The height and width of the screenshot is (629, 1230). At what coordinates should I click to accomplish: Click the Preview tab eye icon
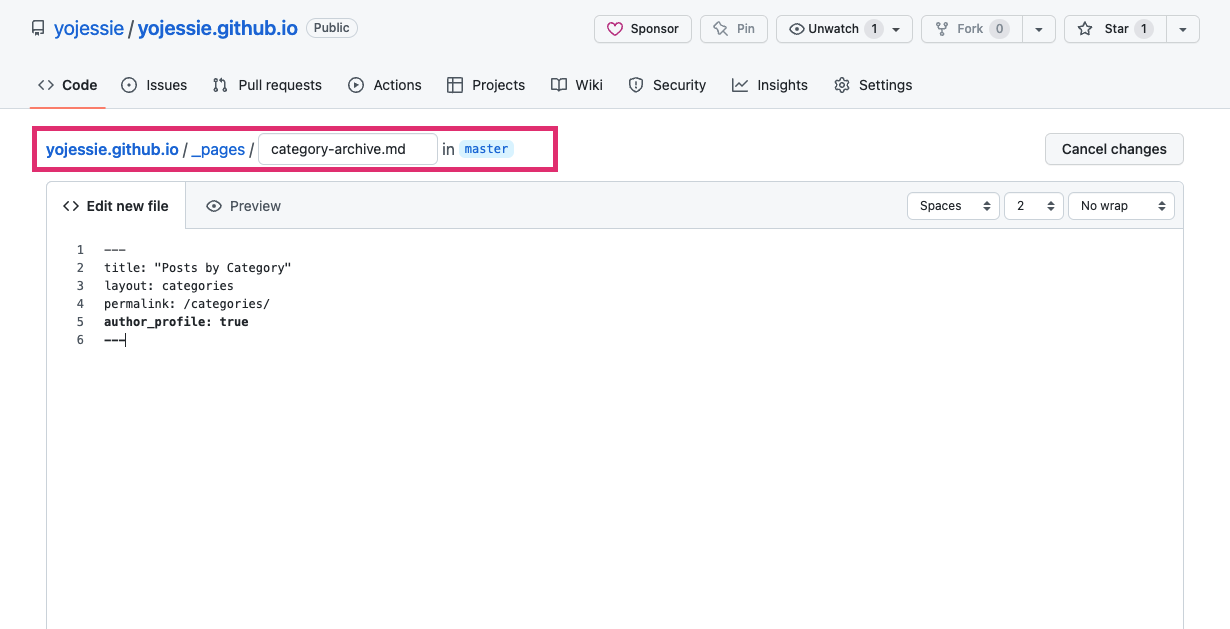tap(214, 206)
